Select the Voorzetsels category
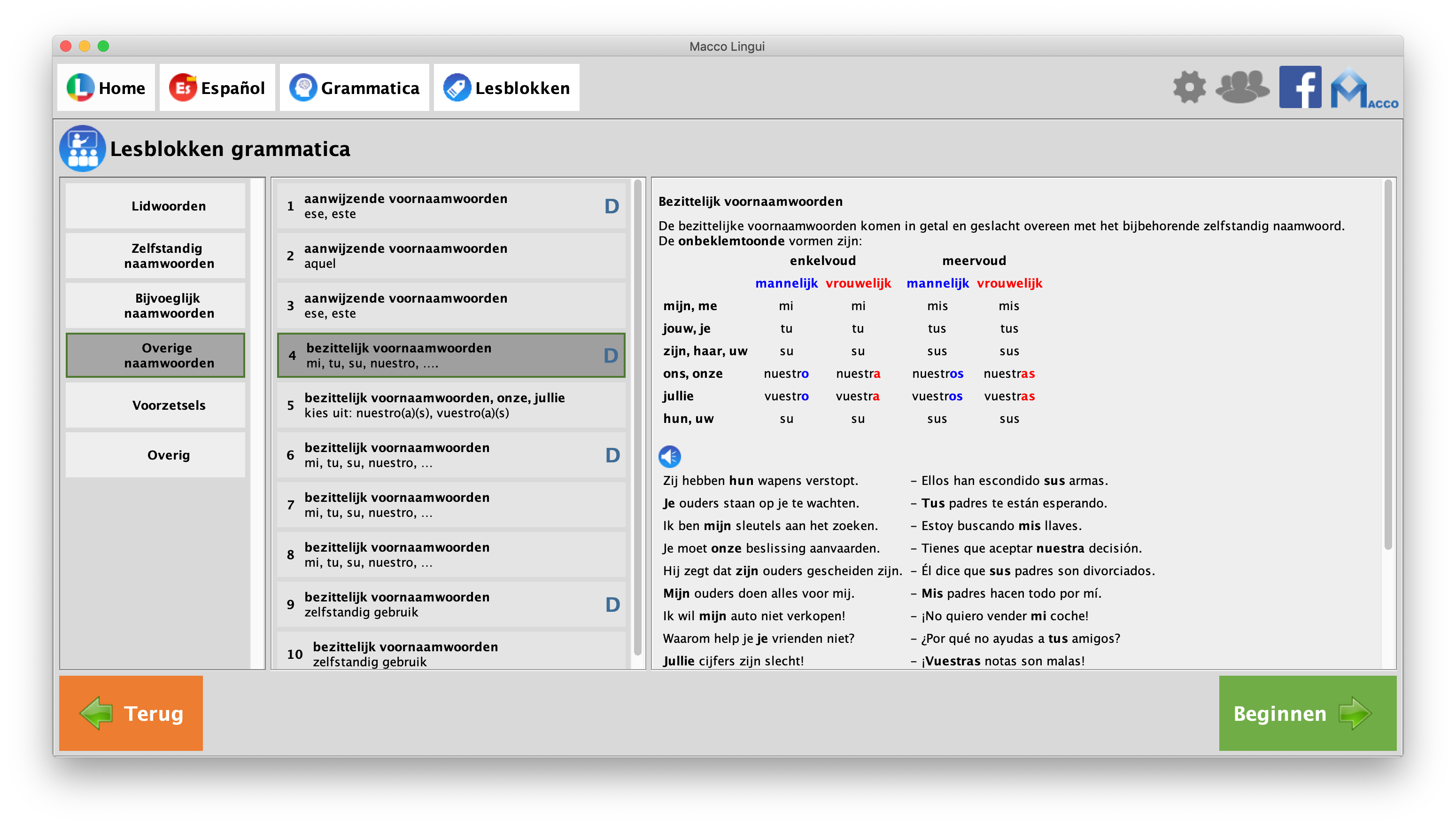 [x=168, y=405]
